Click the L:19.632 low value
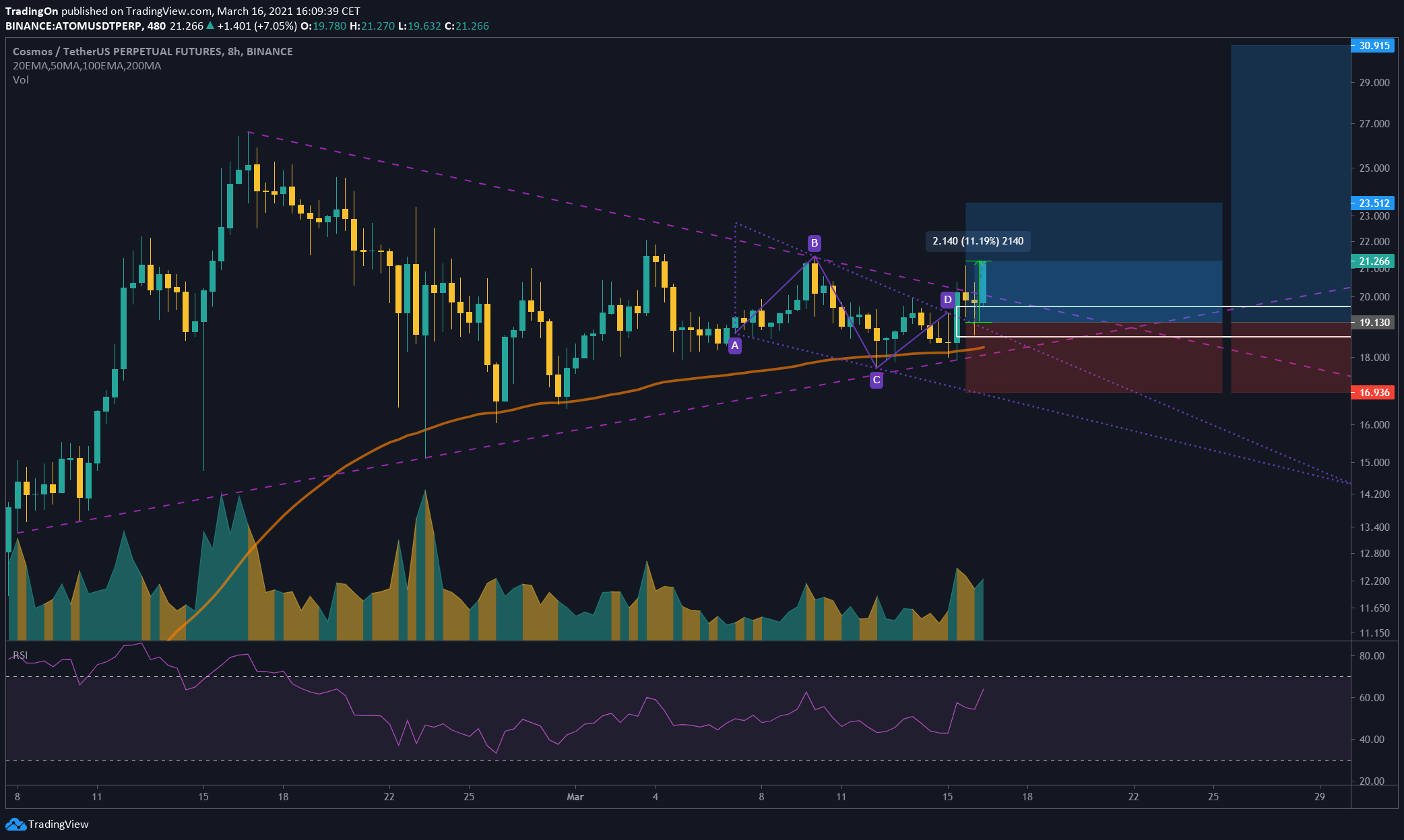 click(x=420, y=26)
